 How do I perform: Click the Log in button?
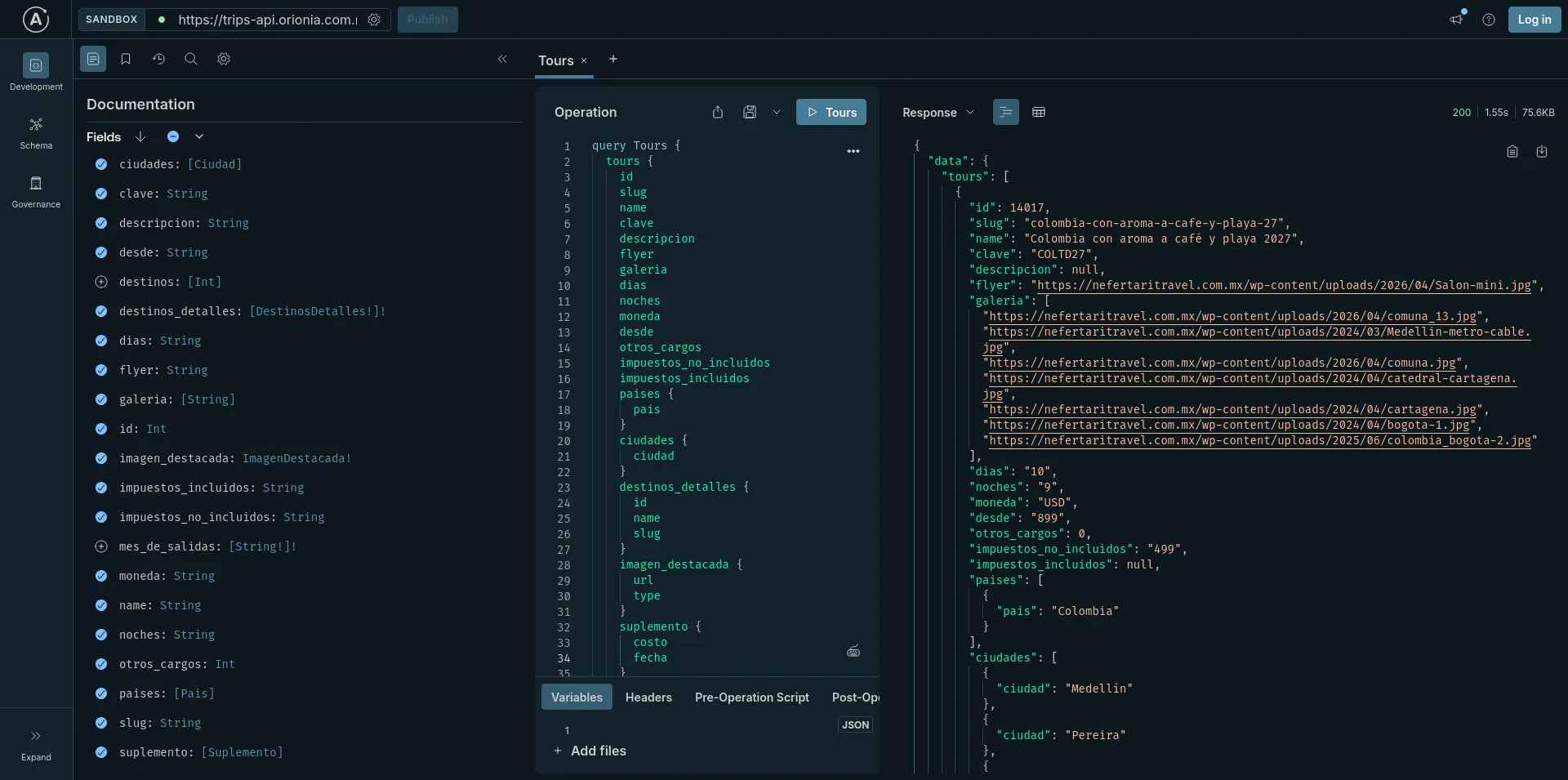coord(1534,20)
